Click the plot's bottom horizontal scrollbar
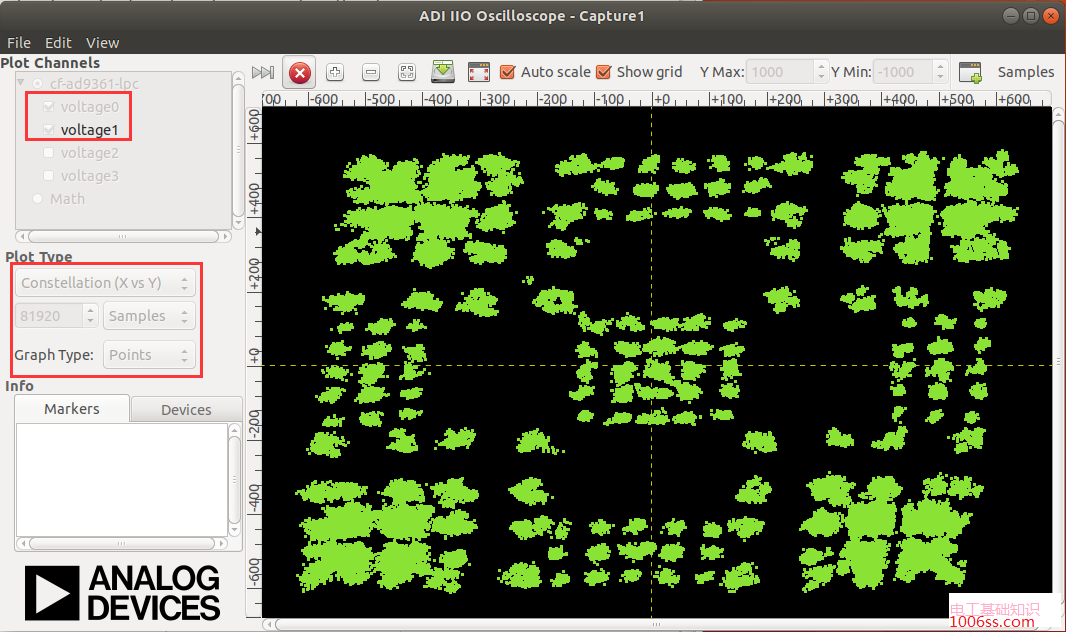This screenshot has width=1066, height=632. [655, 624]
